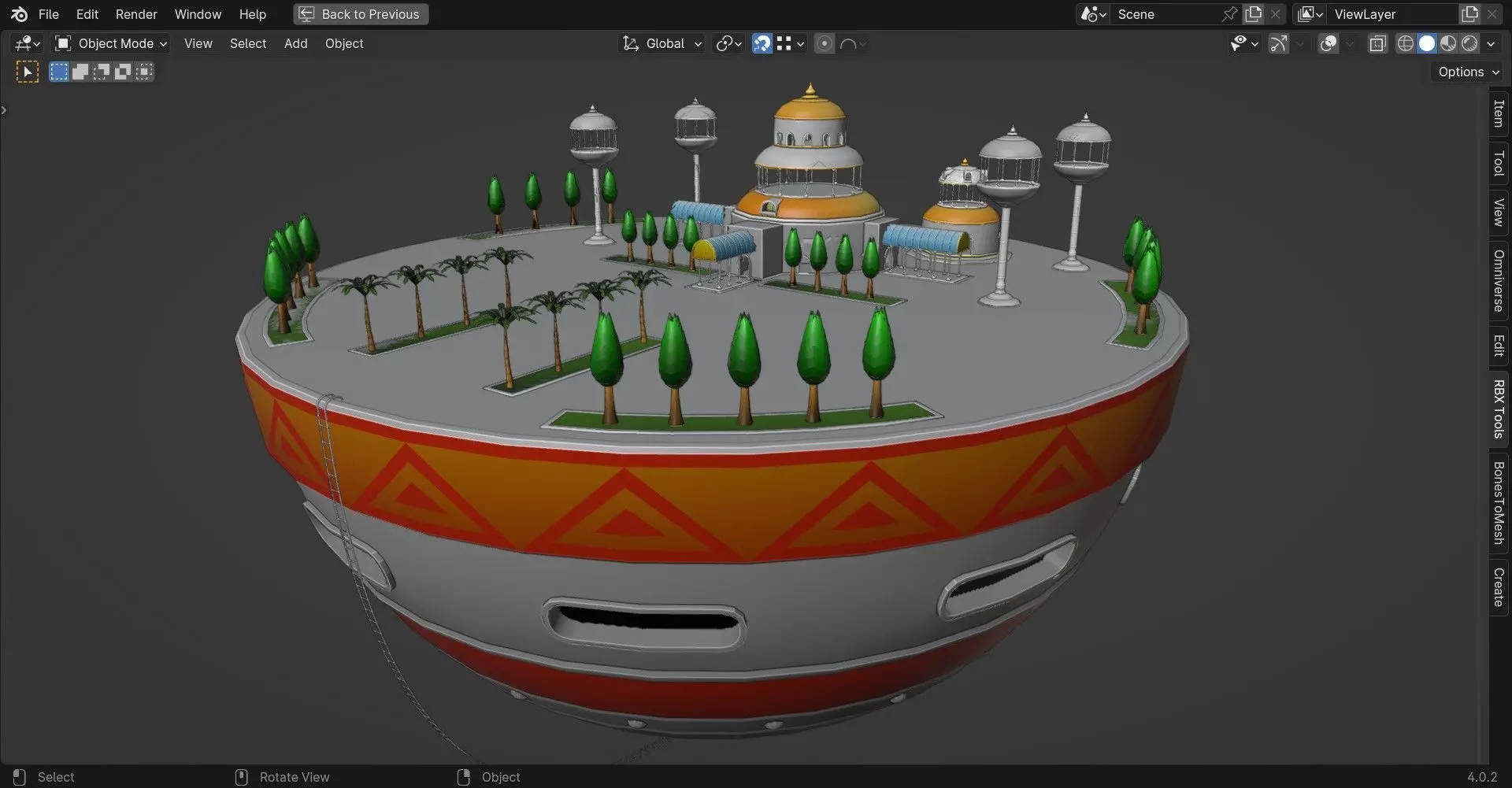Open the viewport View menu
The width and height of the screenshot is (1512, 788).
pyautogui.click(x=198, y=43)
